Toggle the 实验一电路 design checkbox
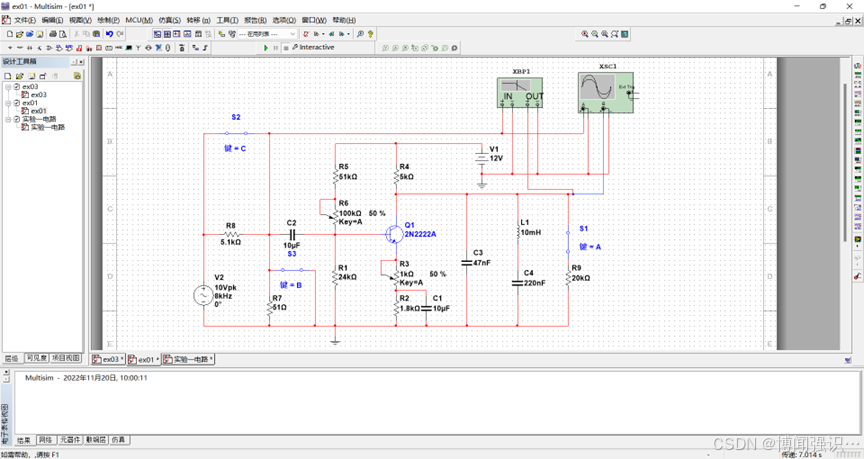The image size is (864, 459). pyautogui.click(x=17, y=119)
